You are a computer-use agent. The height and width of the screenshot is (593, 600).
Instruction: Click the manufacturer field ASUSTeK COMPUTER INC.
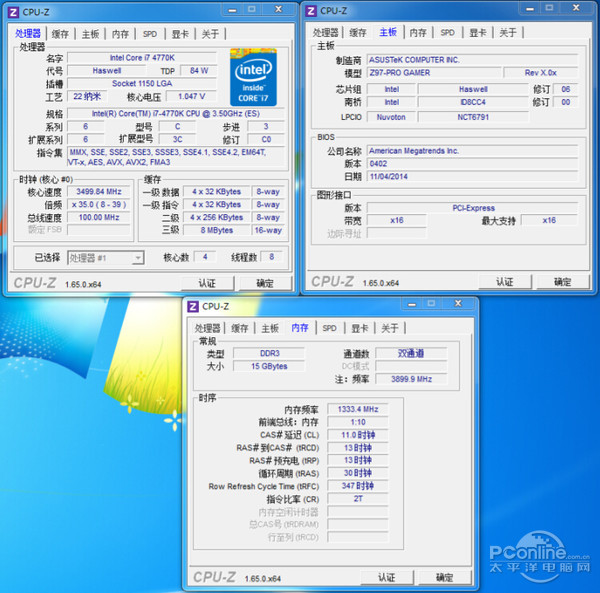pyautogui.click(x=472, y=60)
